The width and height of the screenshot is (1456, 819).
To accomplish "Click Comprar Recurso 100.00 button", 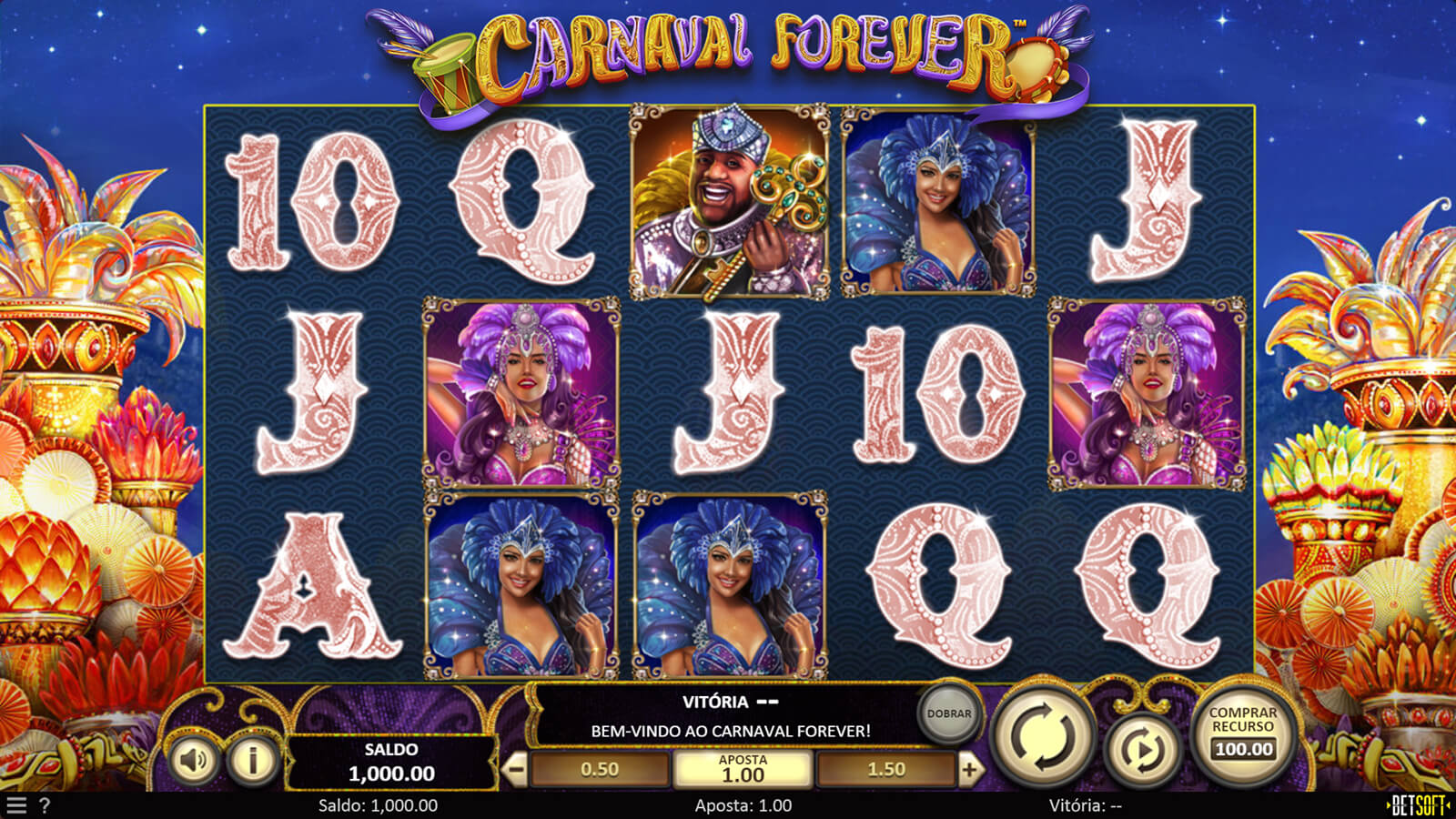I will tap(1243, 734).
